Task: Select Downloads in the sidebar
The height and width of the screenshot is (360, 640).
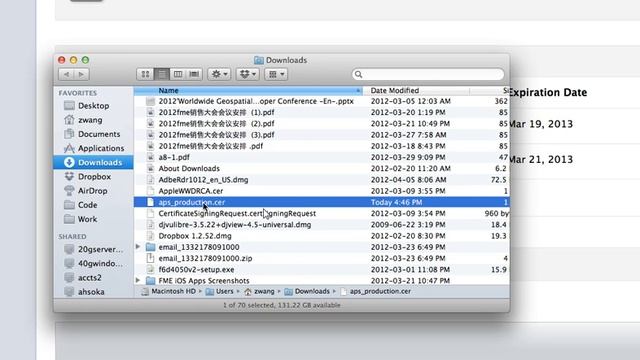Action: (x=93, y=162)
